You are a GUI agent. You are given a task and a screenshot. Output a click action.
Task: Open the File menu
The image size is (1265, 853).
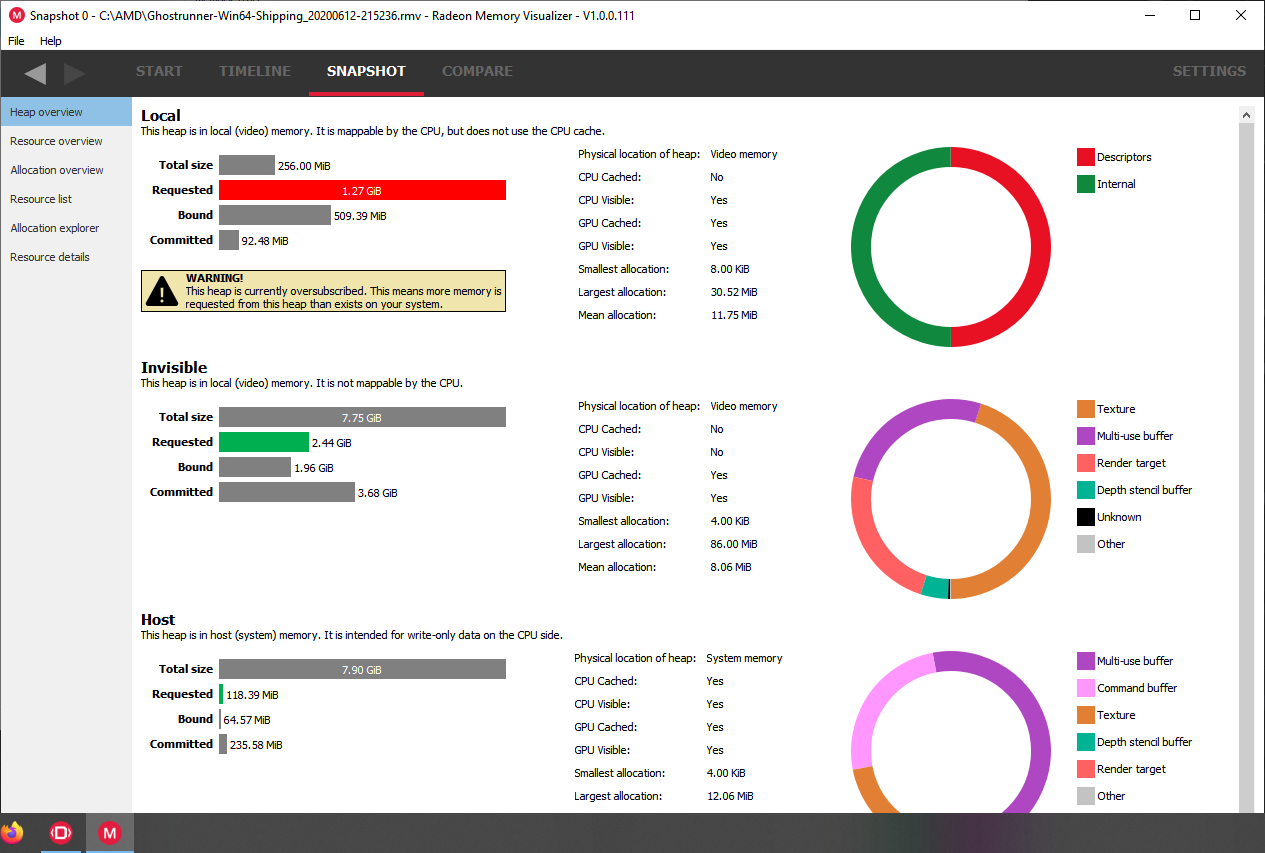click(x=16, y=41)
